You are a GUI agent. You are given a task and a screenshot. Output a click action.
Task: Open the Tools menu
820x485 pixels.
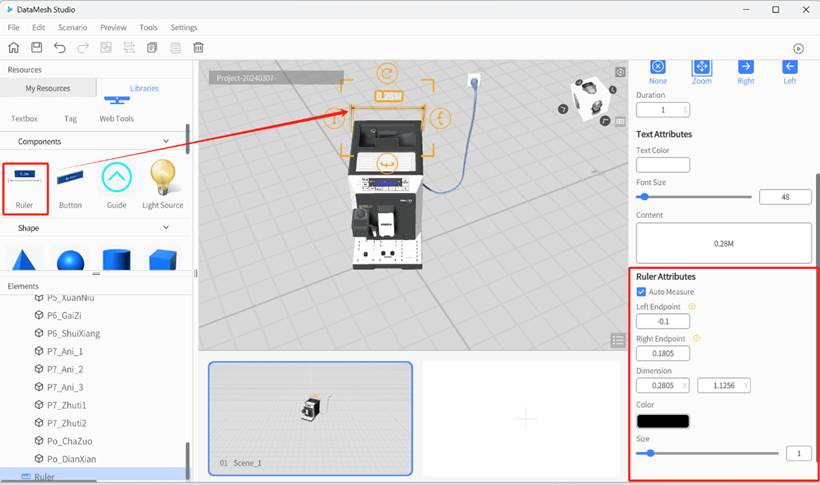coord(148,27)
